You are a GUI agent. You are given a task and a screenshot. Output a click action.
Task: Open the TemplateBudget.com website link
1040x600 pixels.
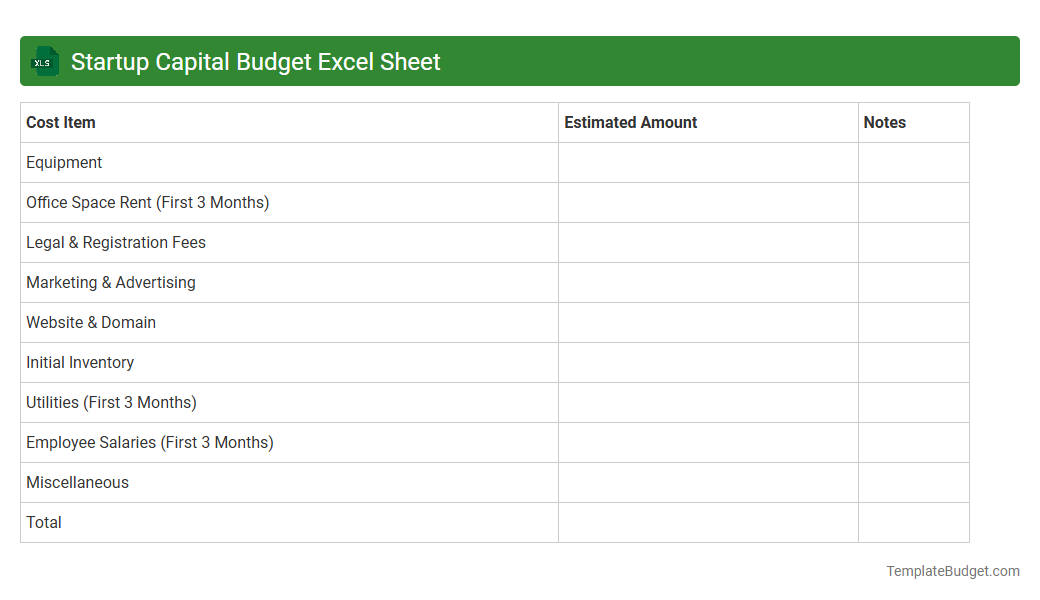click(953, 571)
